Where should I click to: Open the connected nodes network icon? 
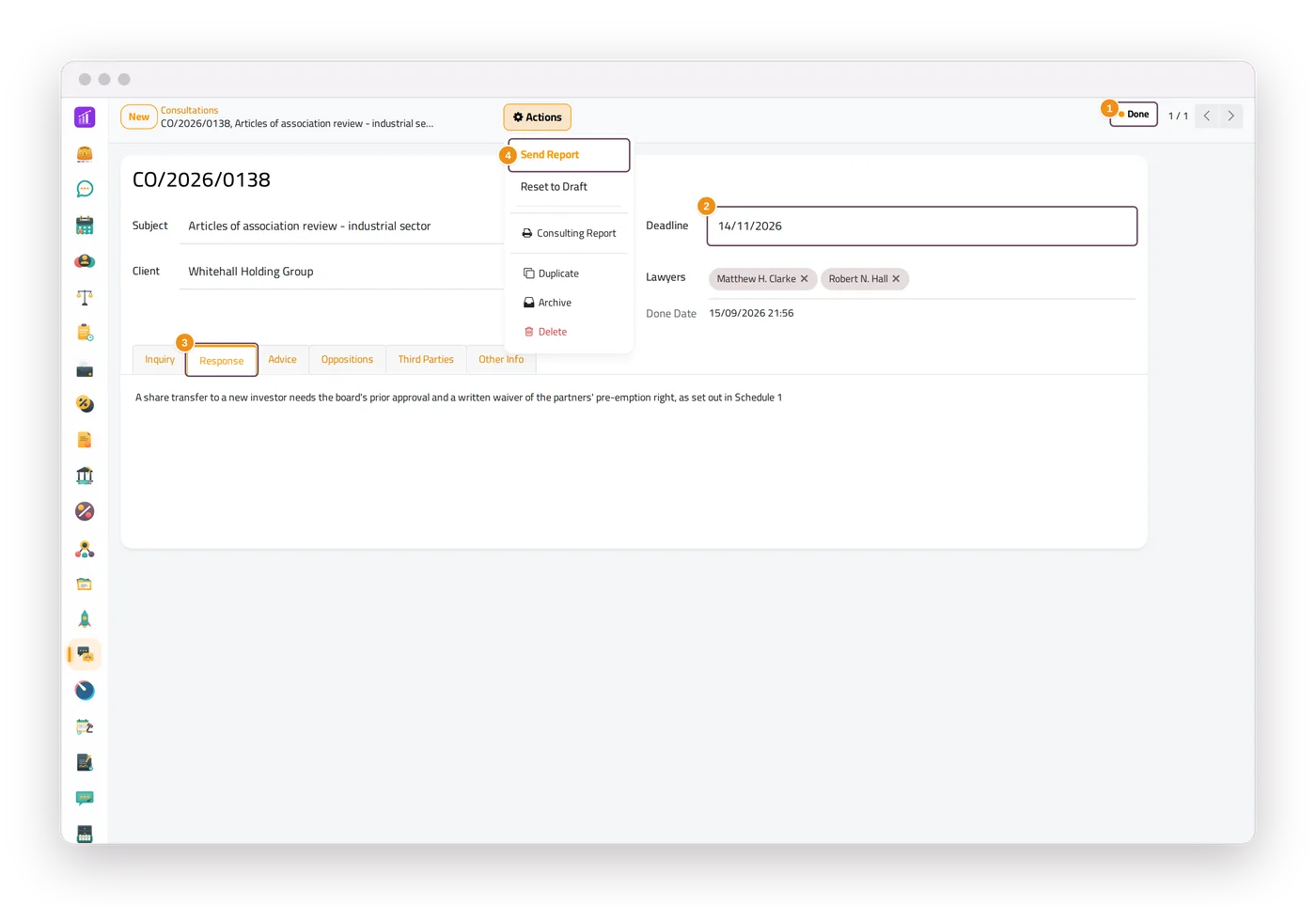(x=85, y=549)
